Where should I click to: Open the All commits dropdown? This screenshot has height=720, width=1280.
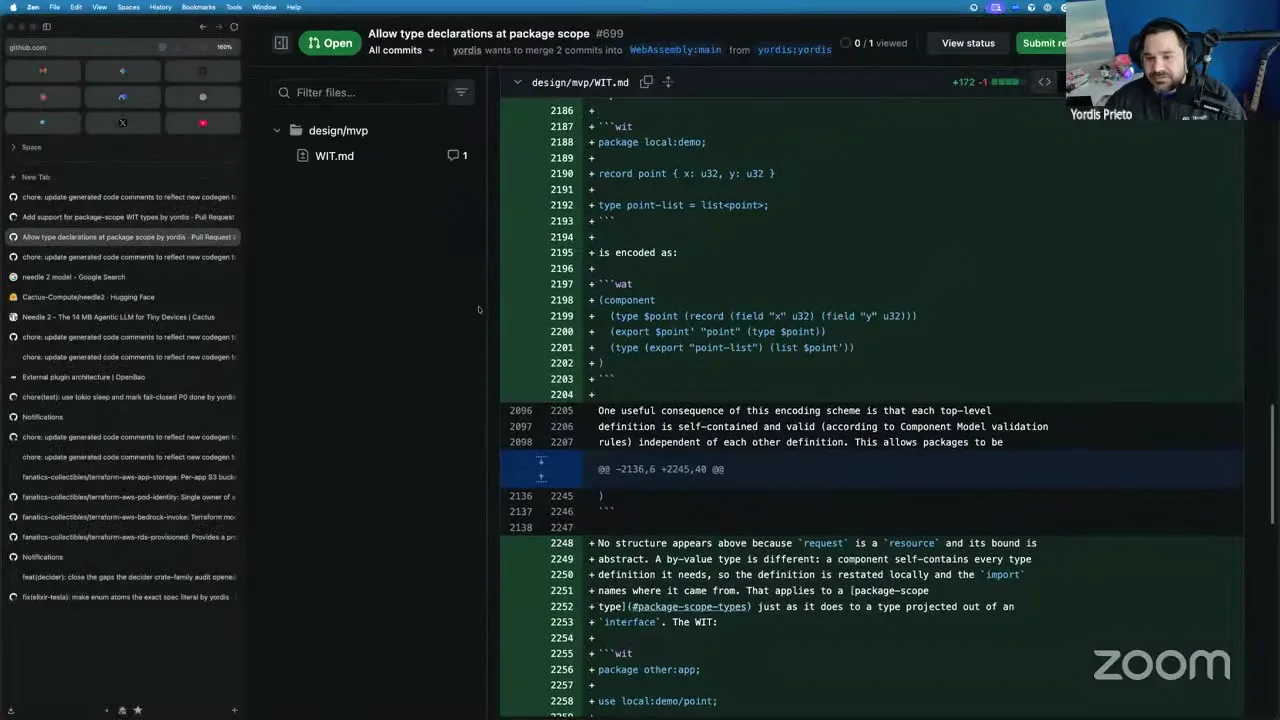(x=402, y=50)
